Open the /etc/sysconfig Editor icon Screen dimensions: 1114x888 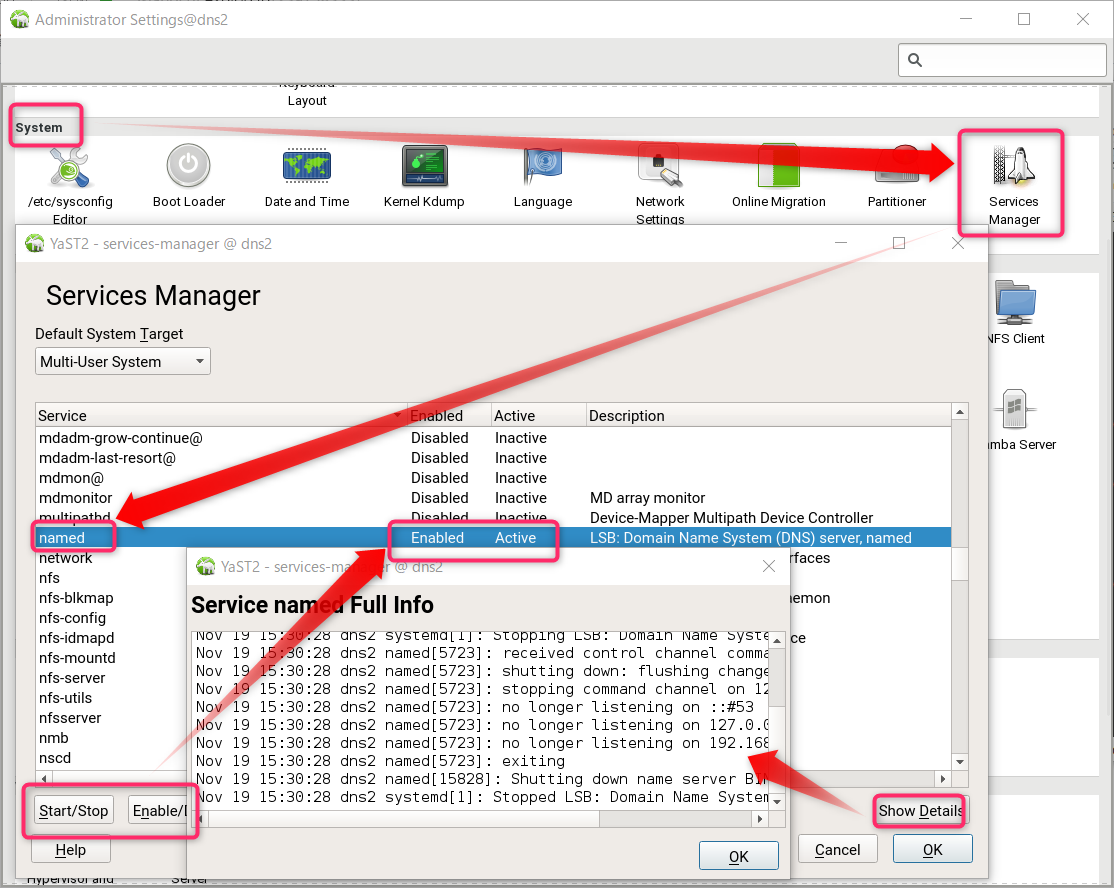point(70,168)
